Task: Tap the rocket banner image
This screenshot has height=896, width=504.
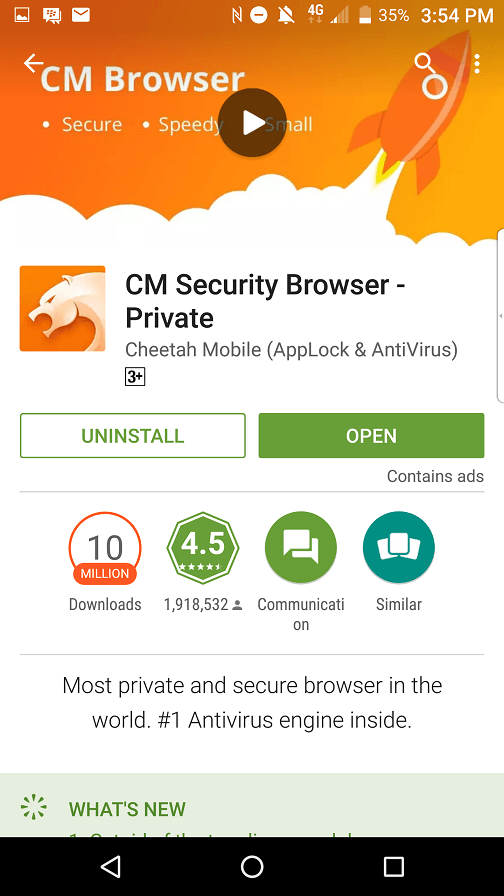Action: coord(411,114)
